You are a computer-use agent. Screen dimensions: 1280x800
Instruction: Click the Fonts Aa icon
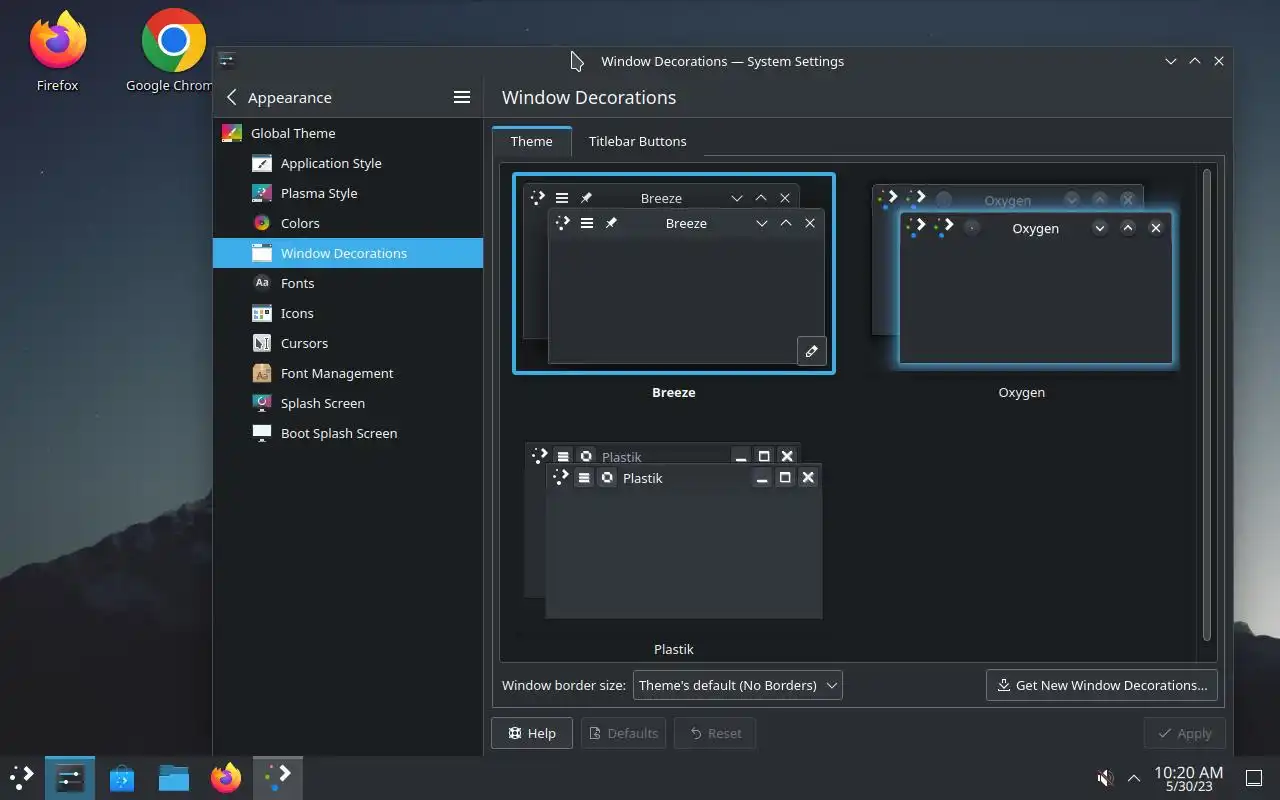click(262, 283)
